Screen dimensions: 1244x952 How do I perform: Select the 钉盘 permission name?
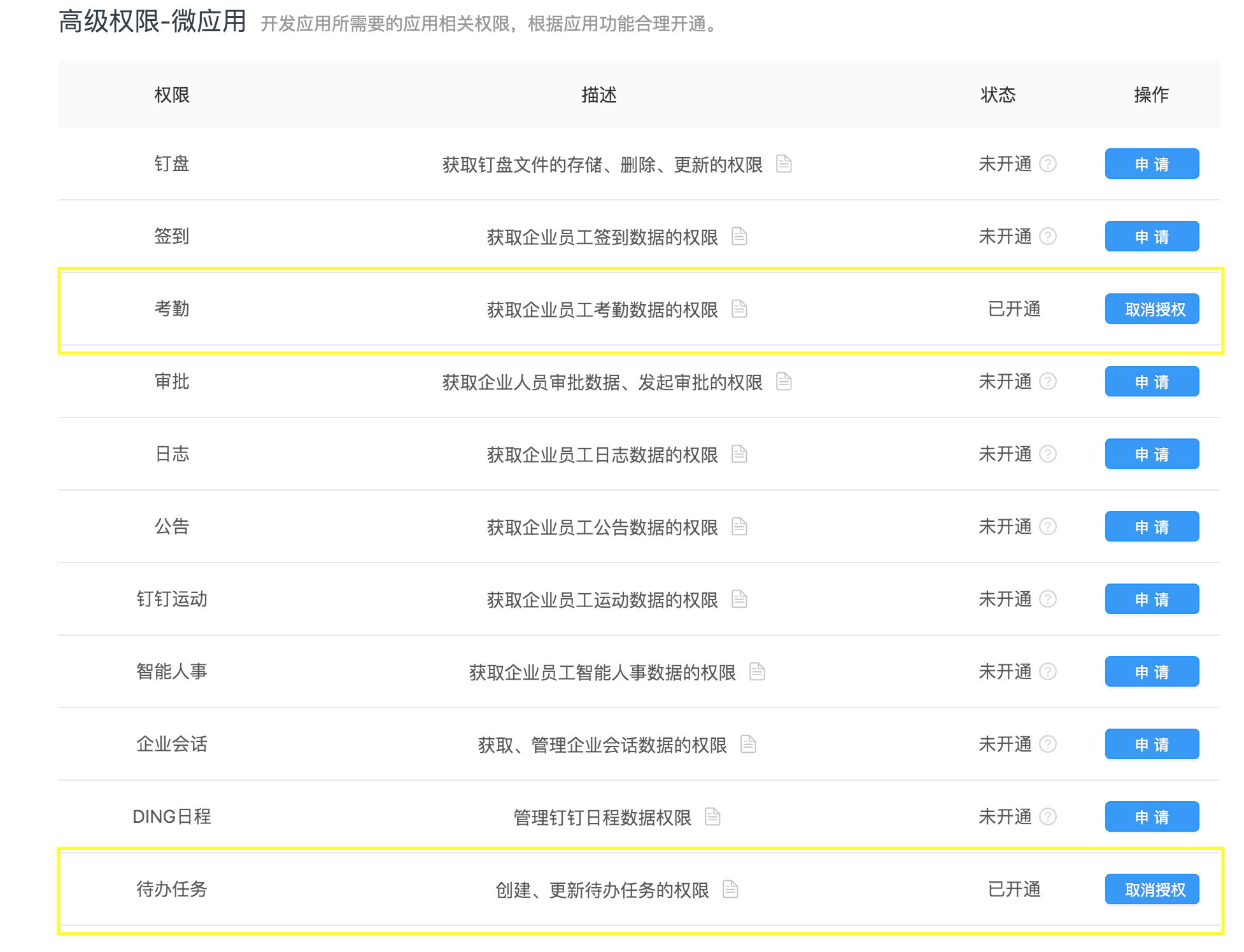(x=172, y=164)
